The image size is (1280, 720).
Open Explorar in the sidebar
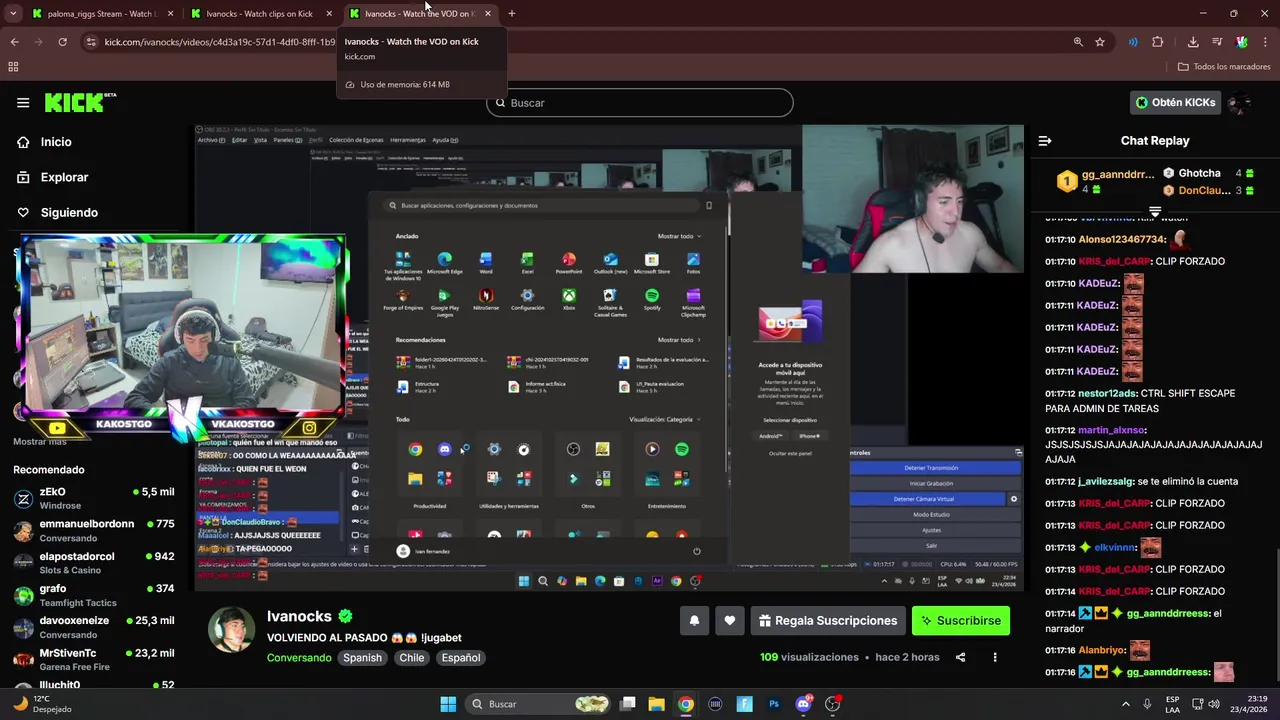point(64,177)
